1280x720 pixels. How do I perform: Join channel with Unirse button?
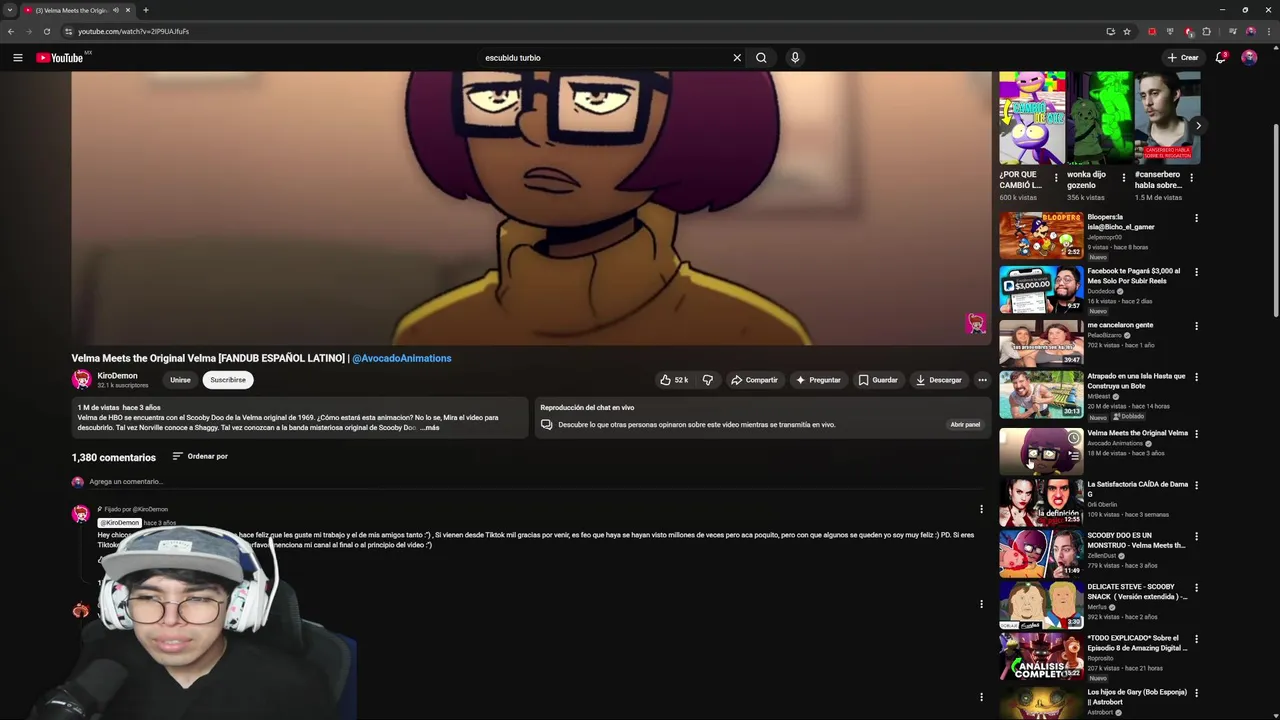(x=180, y=380)
